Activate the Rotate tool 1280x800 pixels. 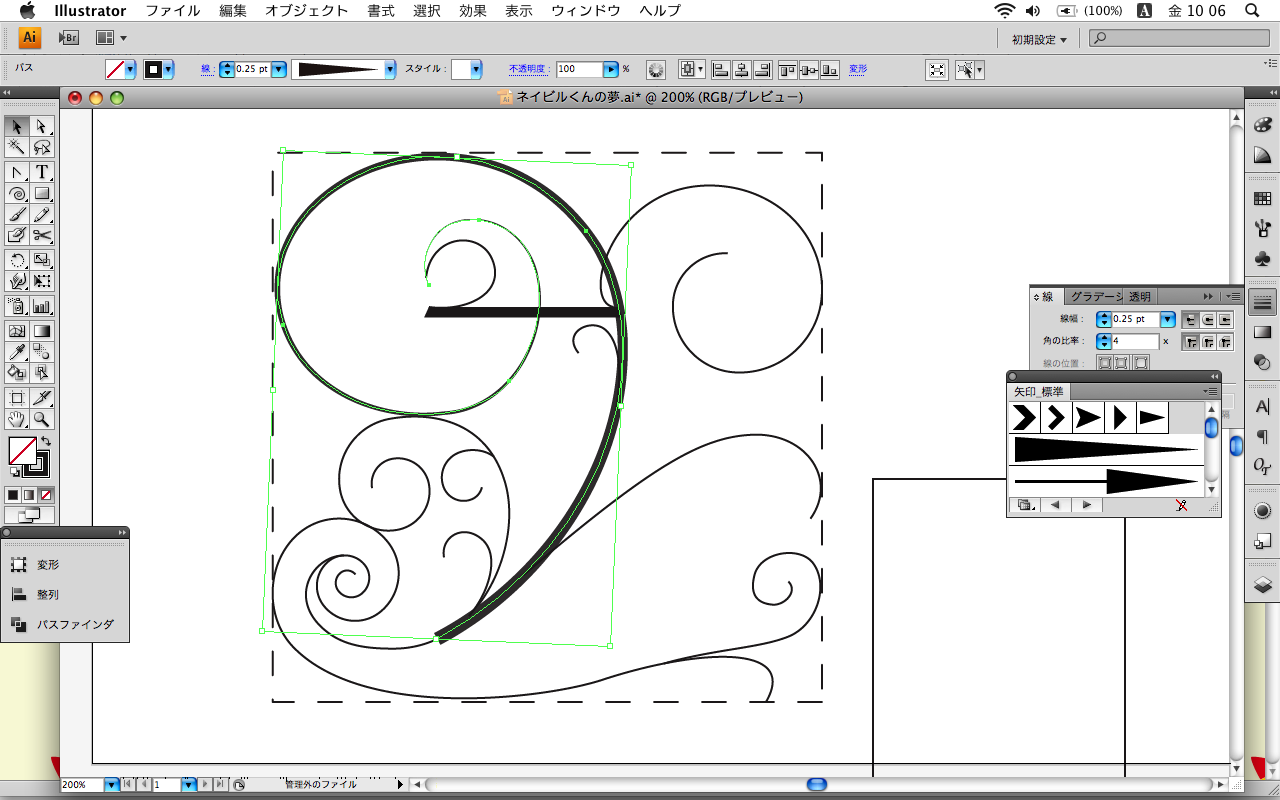click(17, 260)
